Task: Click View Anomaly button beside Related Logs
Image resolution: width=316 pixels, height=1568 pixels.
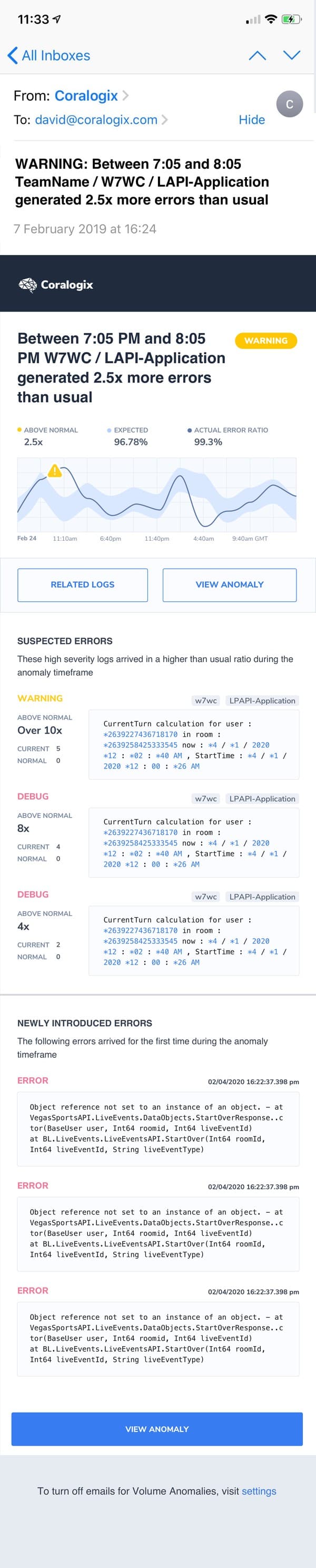Action: tap(229, 585)
